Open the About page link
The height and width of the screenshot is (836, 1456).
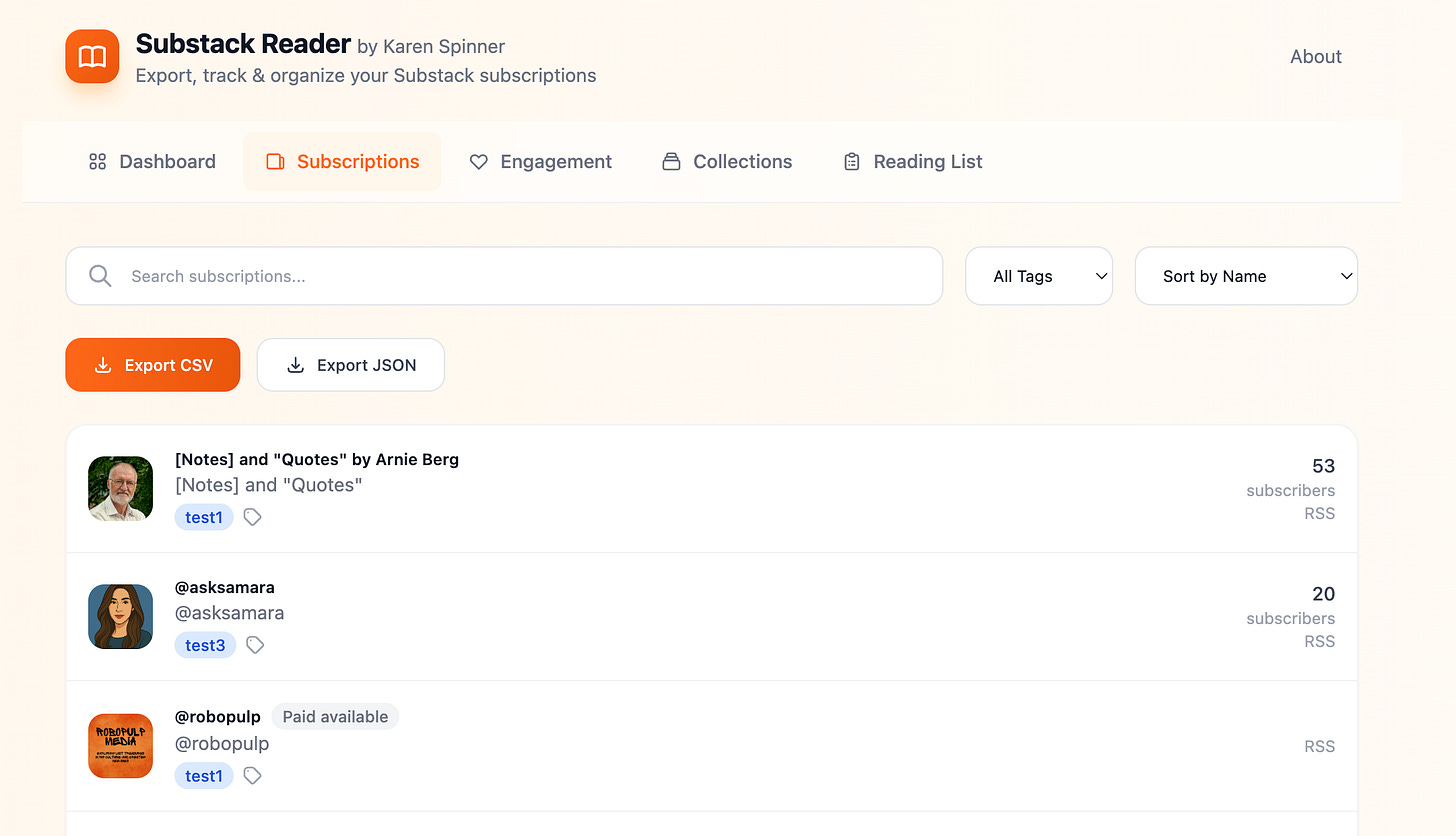(1315, 57)
